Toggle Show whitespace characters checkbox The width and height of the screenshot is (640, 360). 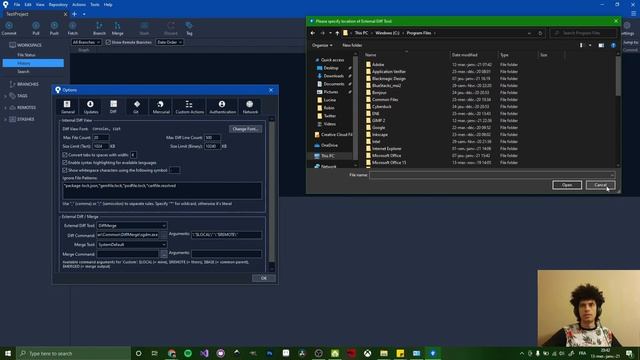(65, 170)
